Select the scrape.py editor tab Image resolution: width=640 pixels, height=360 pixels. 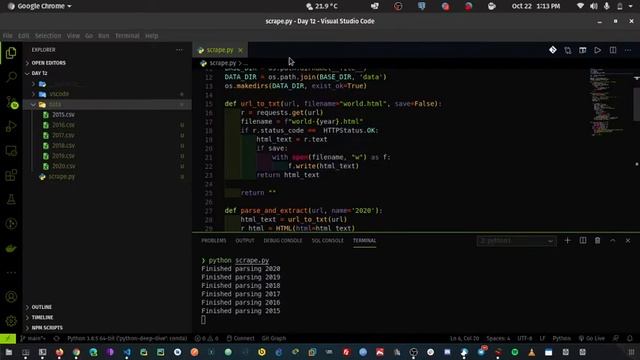pyautogui.click(x=220, y=50)
